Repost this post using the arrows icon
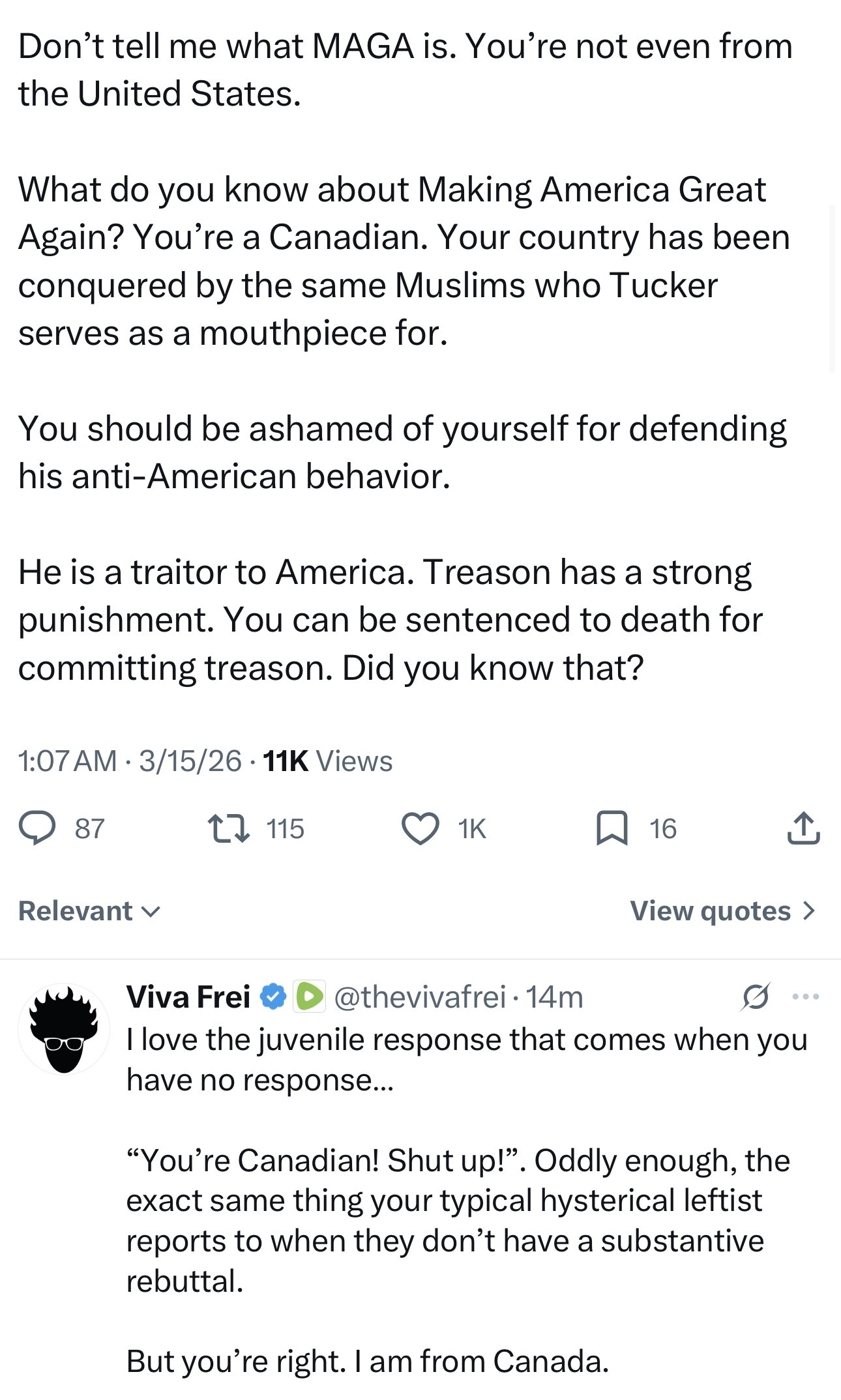Image resolution: width=841 pixels, height=1400 pixels. pos(228,828)
